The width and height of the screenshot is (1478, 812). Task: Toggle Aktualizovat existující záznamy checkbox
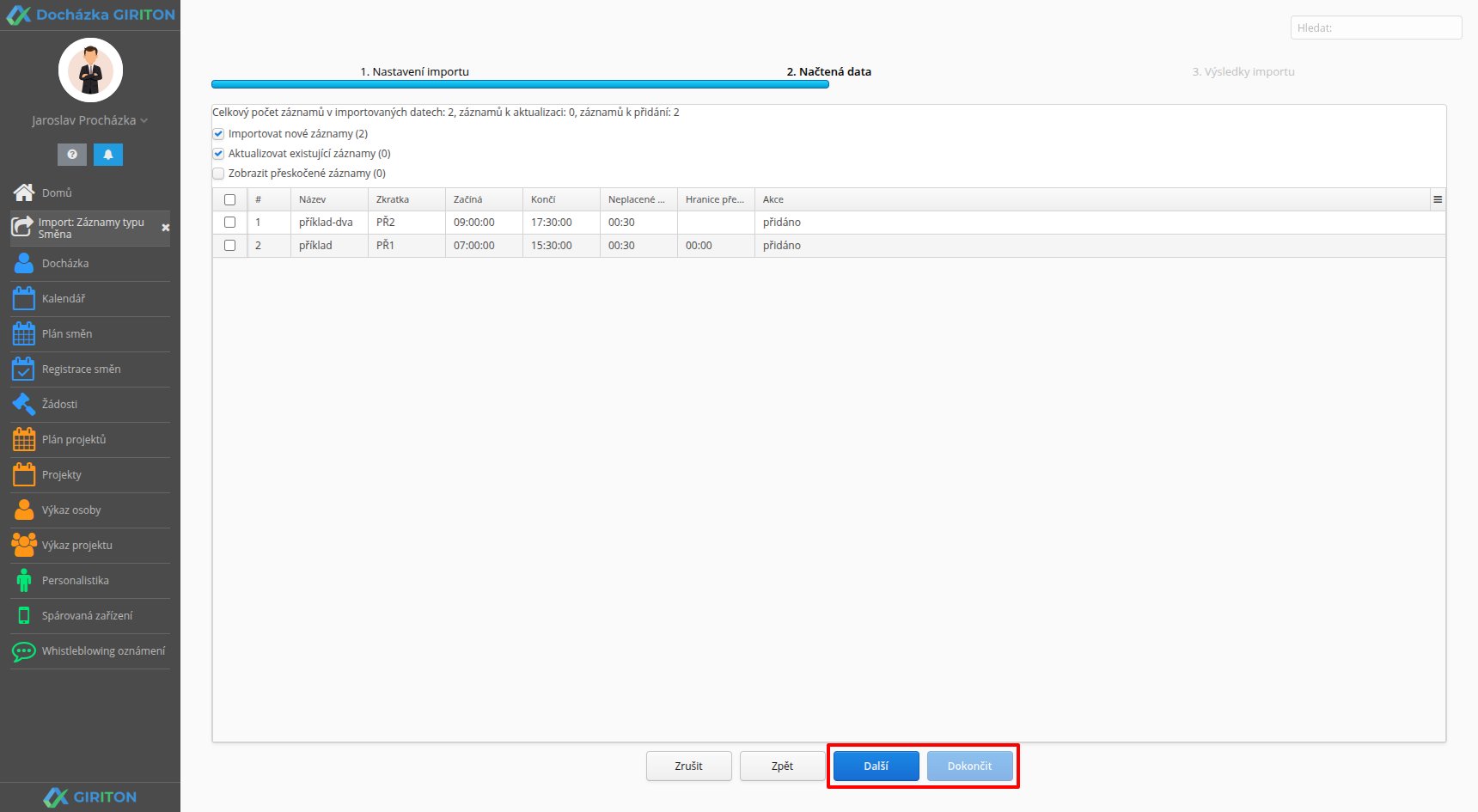(x=218, y=154)
